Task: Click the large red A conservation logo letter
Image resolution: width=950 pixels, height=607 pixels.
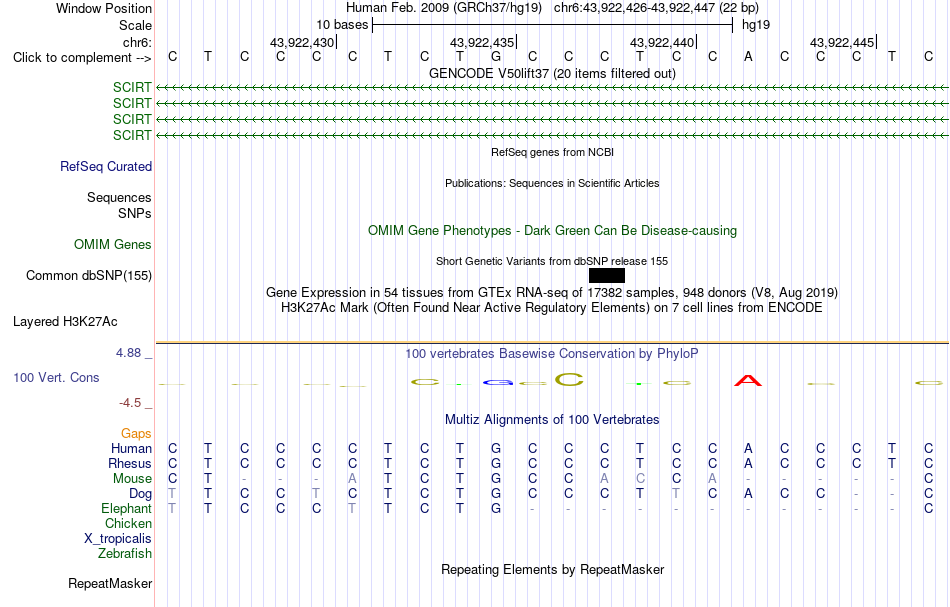Action: (x=748, y=381)
